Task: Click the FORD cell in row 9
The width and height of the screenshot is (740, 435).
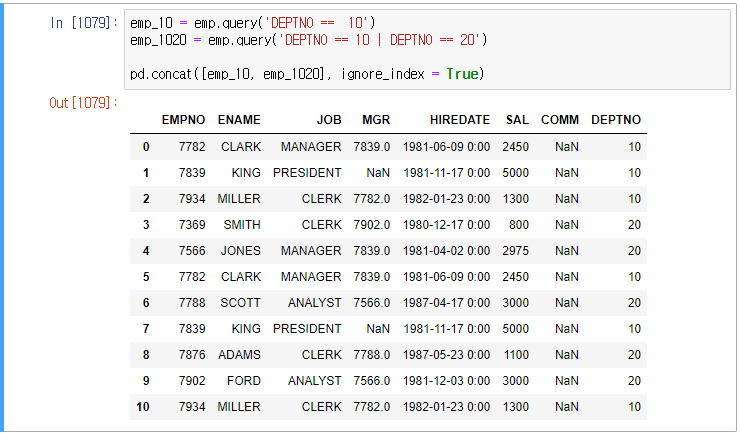Action: point(244,380)
